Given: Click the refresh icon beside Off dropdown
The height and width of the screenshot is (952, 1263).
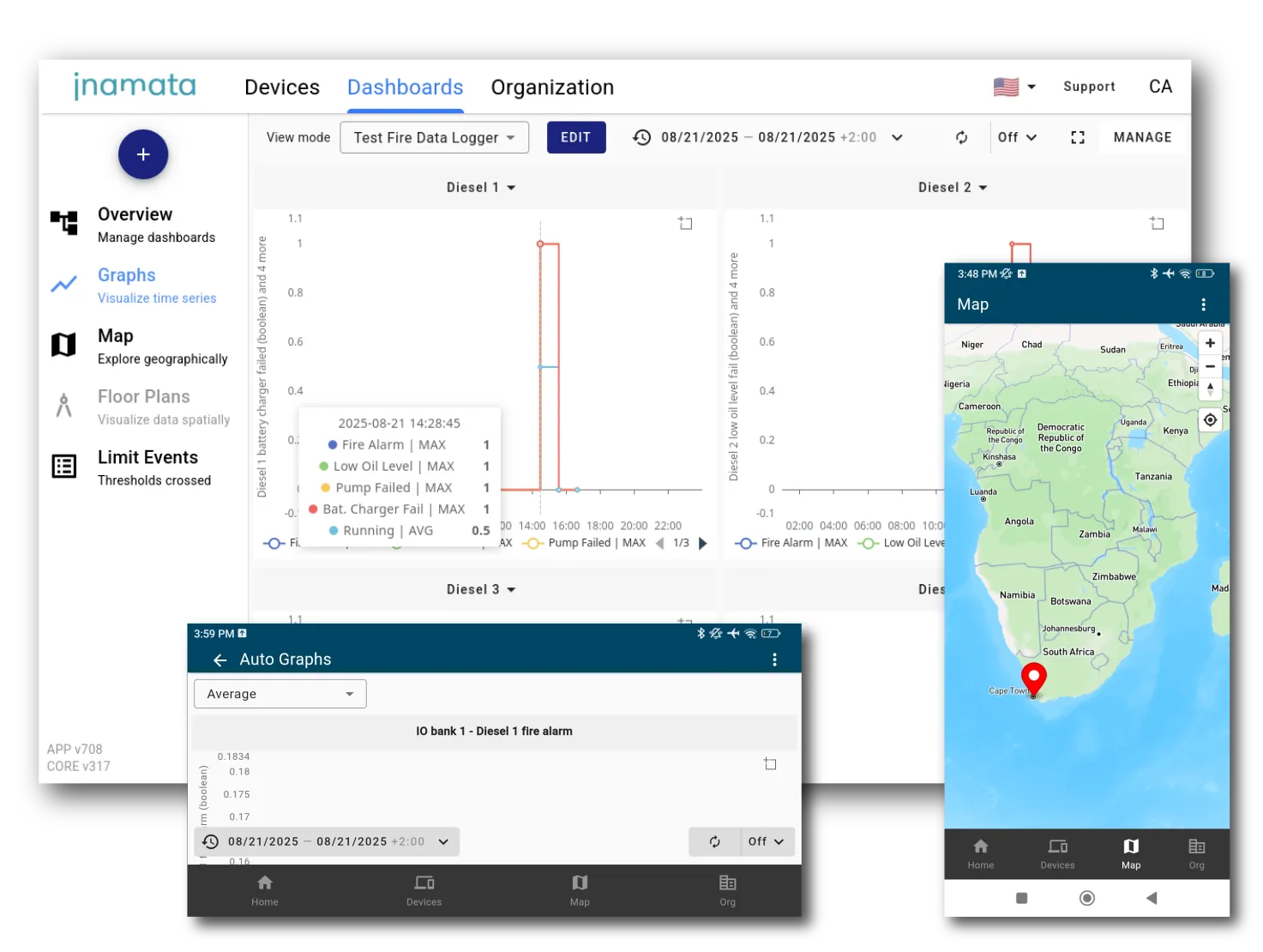Looking at the screenshot, I should (x=961, y=137).
